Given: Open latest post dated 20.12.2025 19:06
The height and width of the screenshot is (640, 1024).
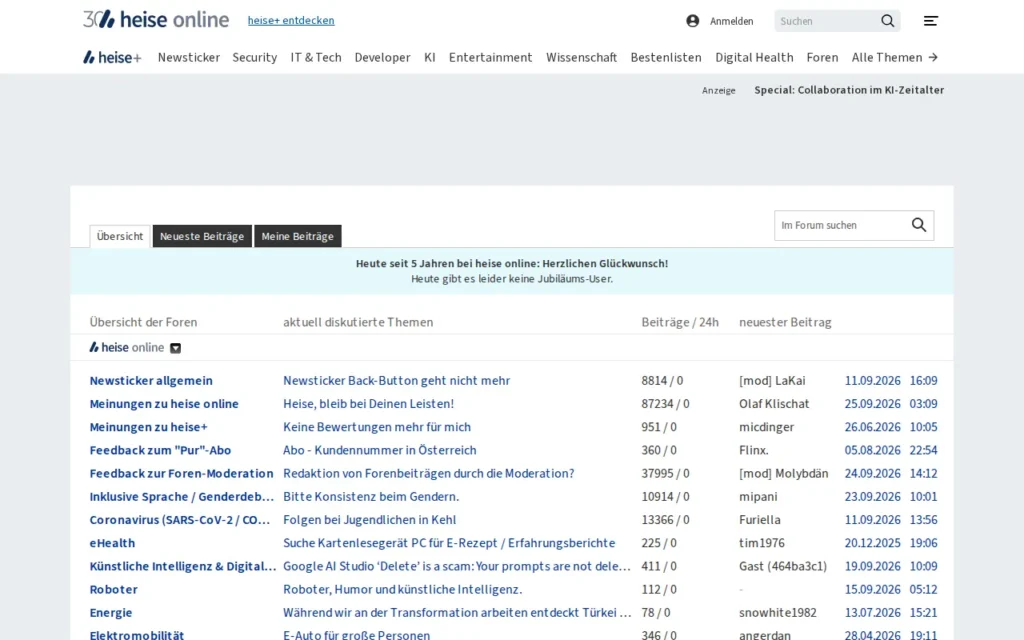Looking at the screenshot, I should tap(891, 543).
